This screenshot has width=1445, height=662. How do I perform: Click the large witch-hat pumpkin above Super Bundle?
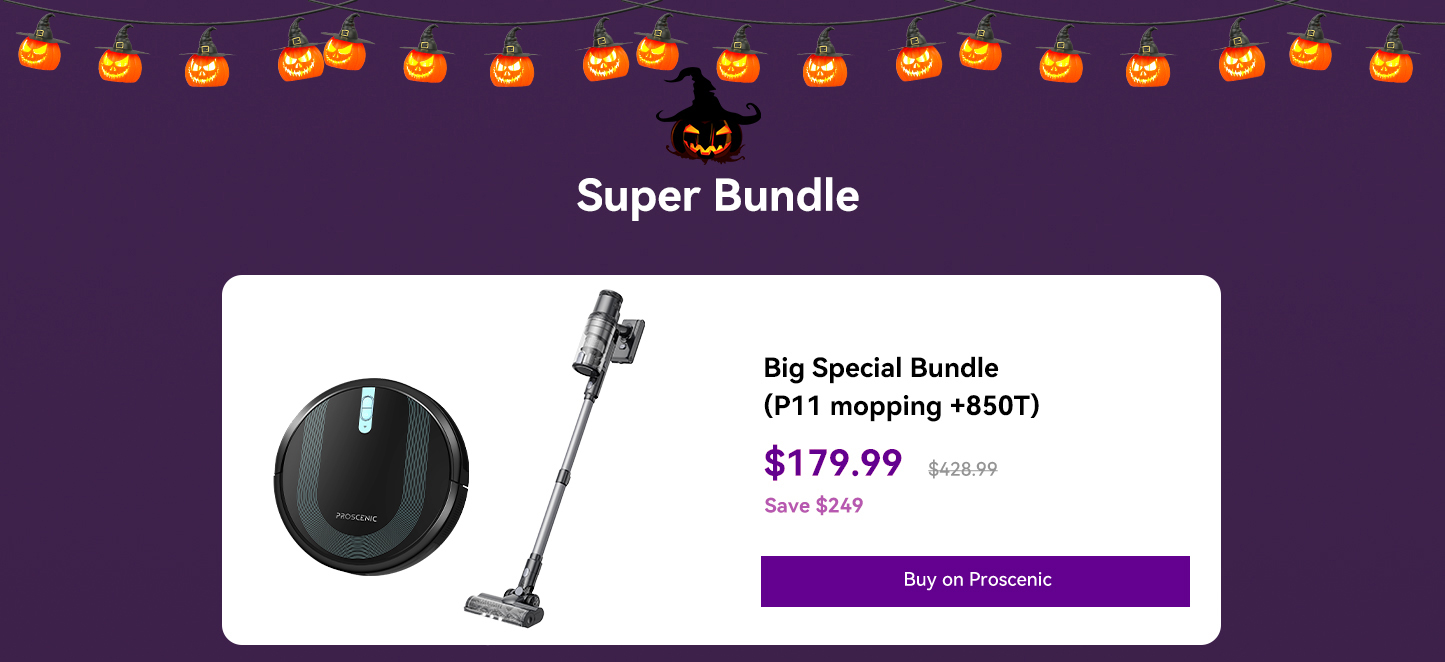click(x=708, y=115)
